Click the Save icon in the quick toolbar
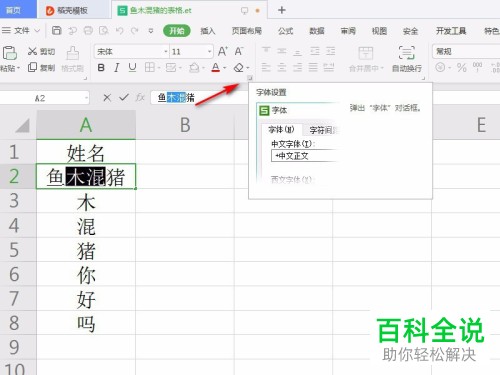The width and height of the screenshot is (500, 375). [56, 31]
